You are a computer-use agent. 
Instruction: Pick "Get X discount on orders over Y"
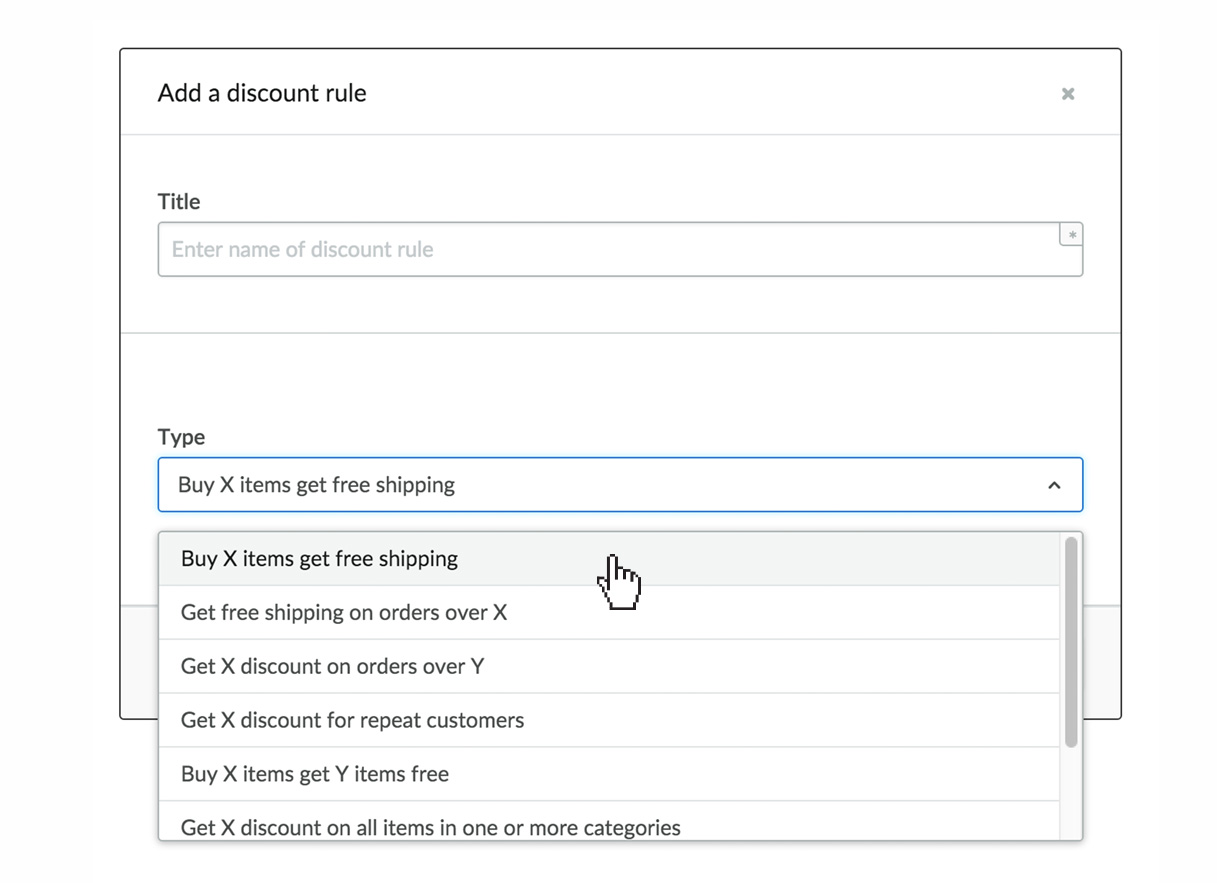click(332, 666)
